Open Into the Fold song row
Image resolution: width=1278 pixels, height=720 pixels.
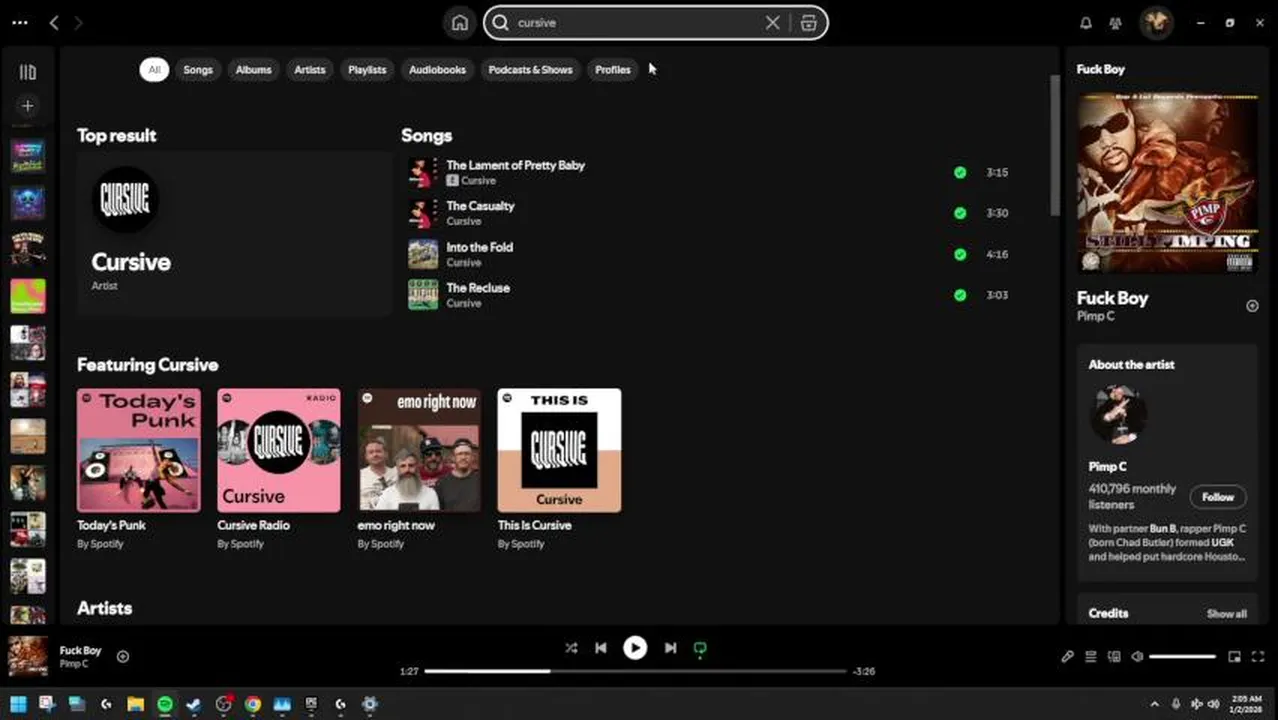point(710,254)
